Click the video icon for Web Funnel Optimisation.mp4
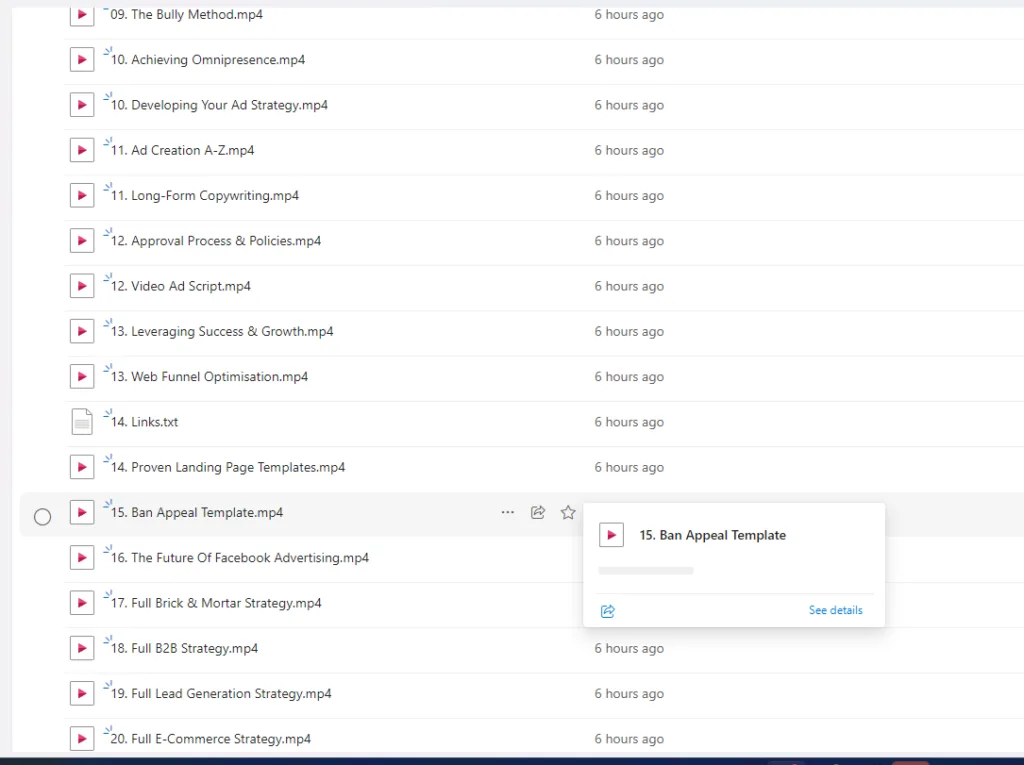The width and height of the screenshot is (1024, 765). tap(81, 377)
